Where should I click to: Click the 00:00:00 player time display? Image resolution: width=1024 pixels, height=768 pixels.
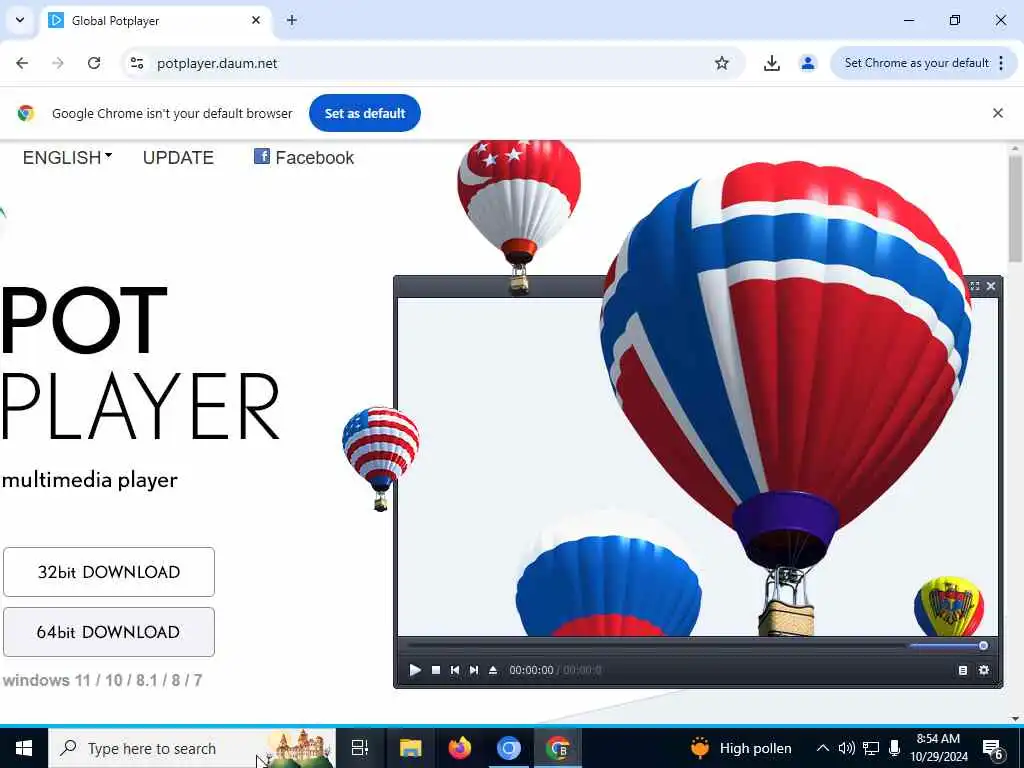tap(531, 670)
